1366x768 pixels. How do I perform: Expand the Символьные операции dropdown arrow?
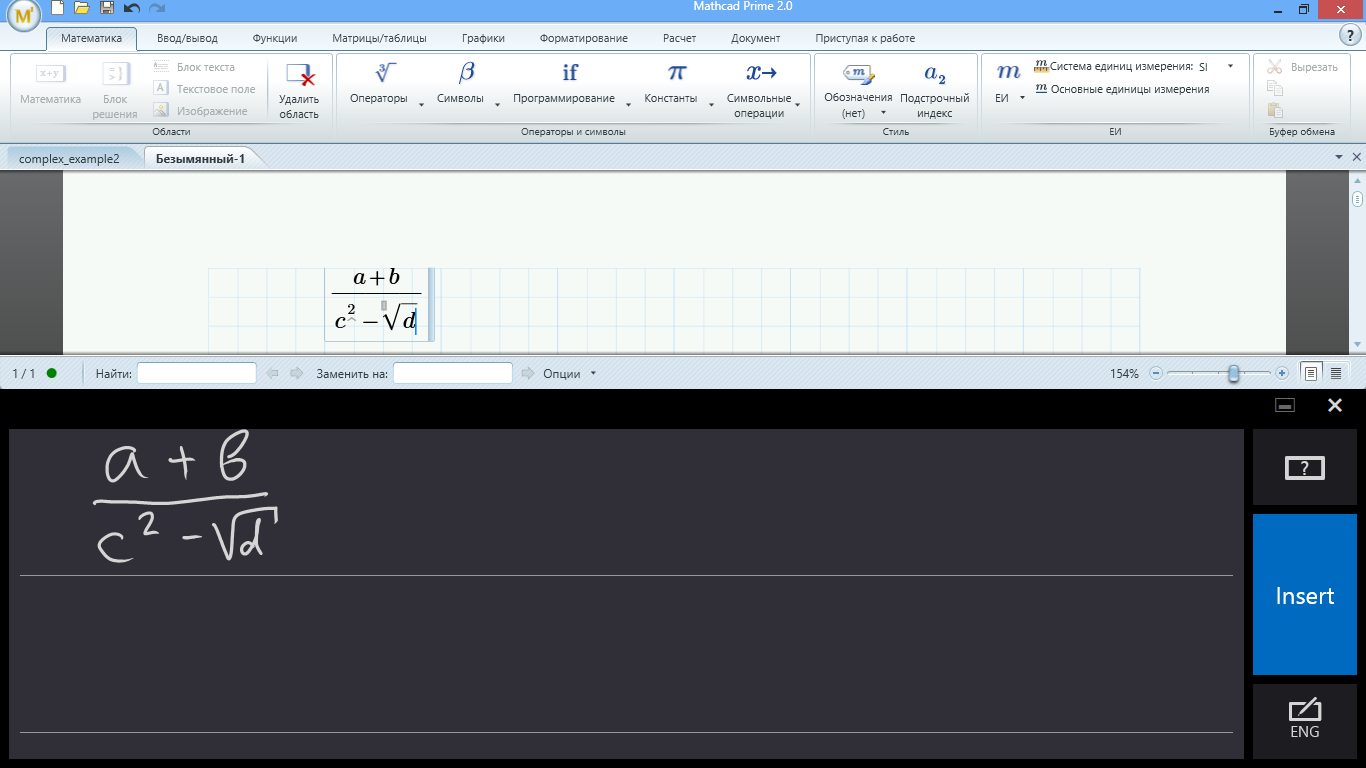pos(798,104)
